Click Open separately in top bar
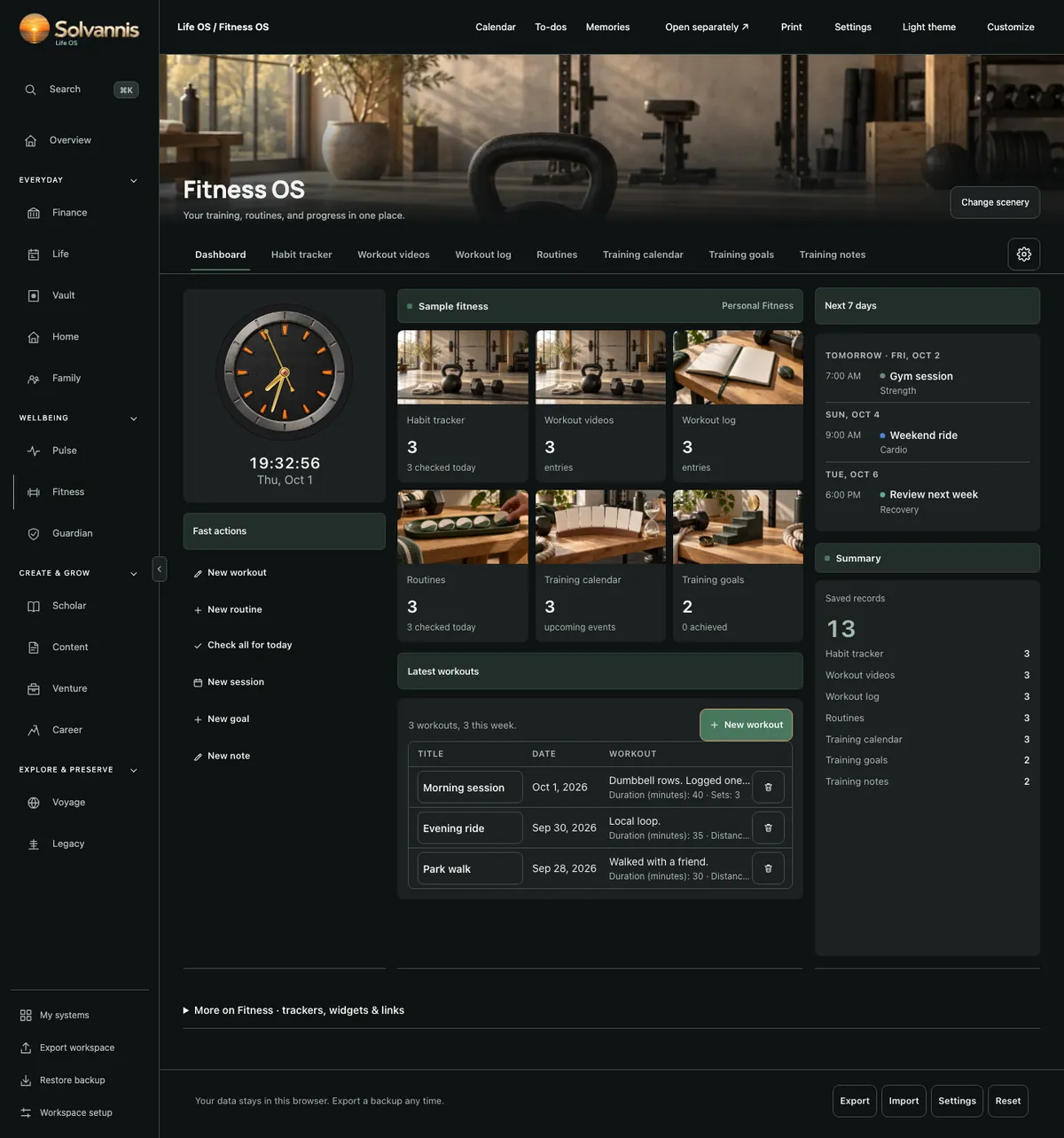 coord(707,27)
